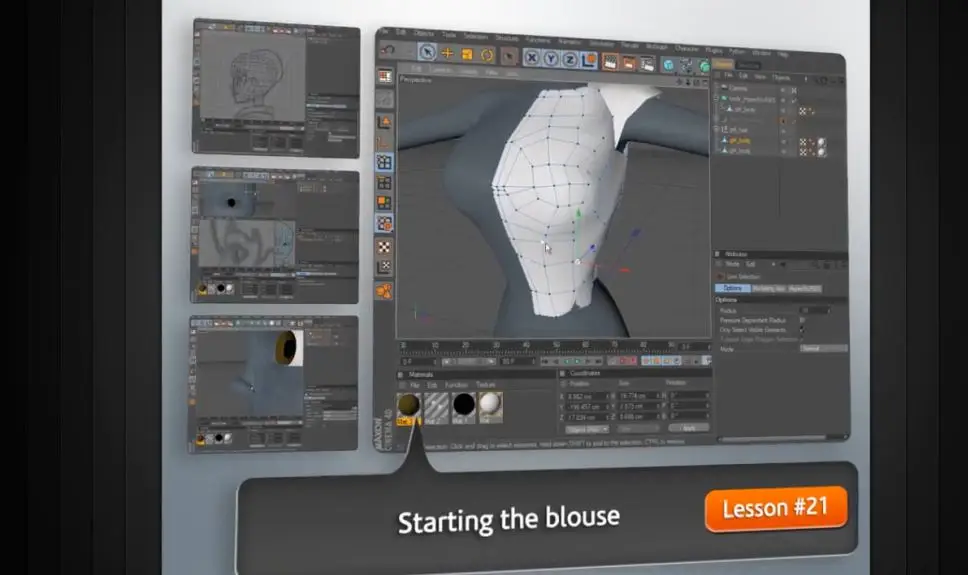
Task: Open the Object dropdown below coordinate fields
Action: tap(586, 429)
